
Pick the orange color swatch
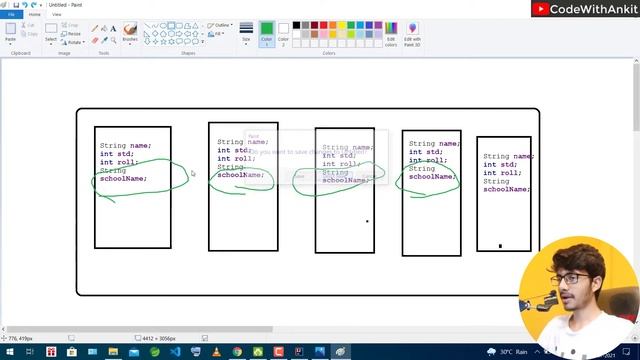[333, 25]
